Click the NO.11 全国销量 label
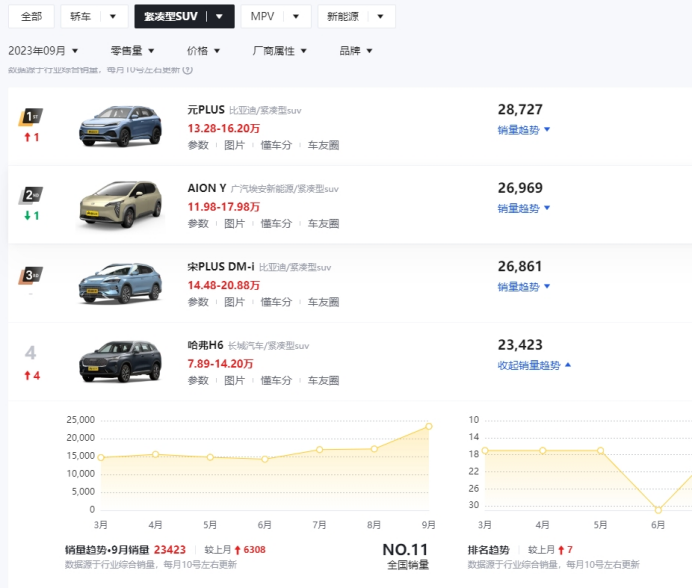The height and width of the screenshot is (588, 692). [406, 556]
